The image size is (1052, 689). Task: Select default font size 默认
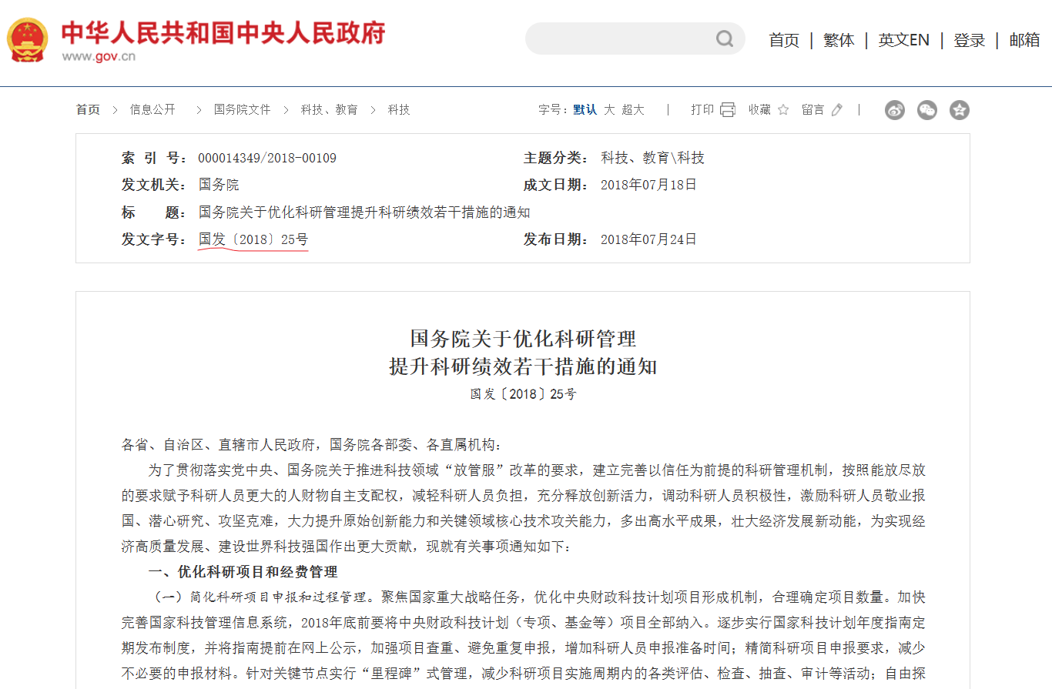tap(584, 110)
